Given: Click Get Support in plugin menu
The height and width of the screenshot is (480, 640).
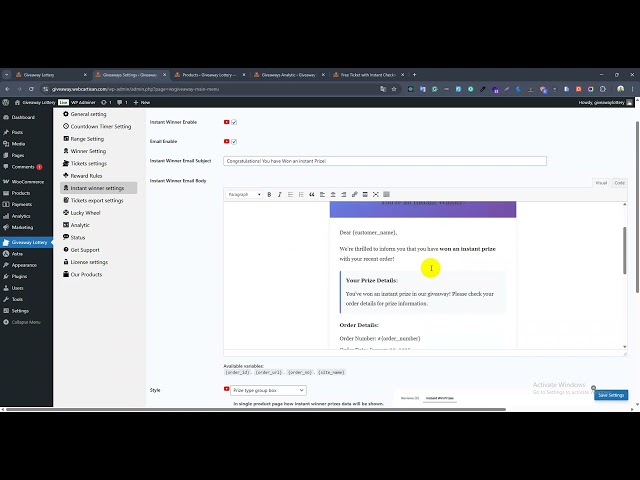Looking at the screenshot, I should [81, 250].
